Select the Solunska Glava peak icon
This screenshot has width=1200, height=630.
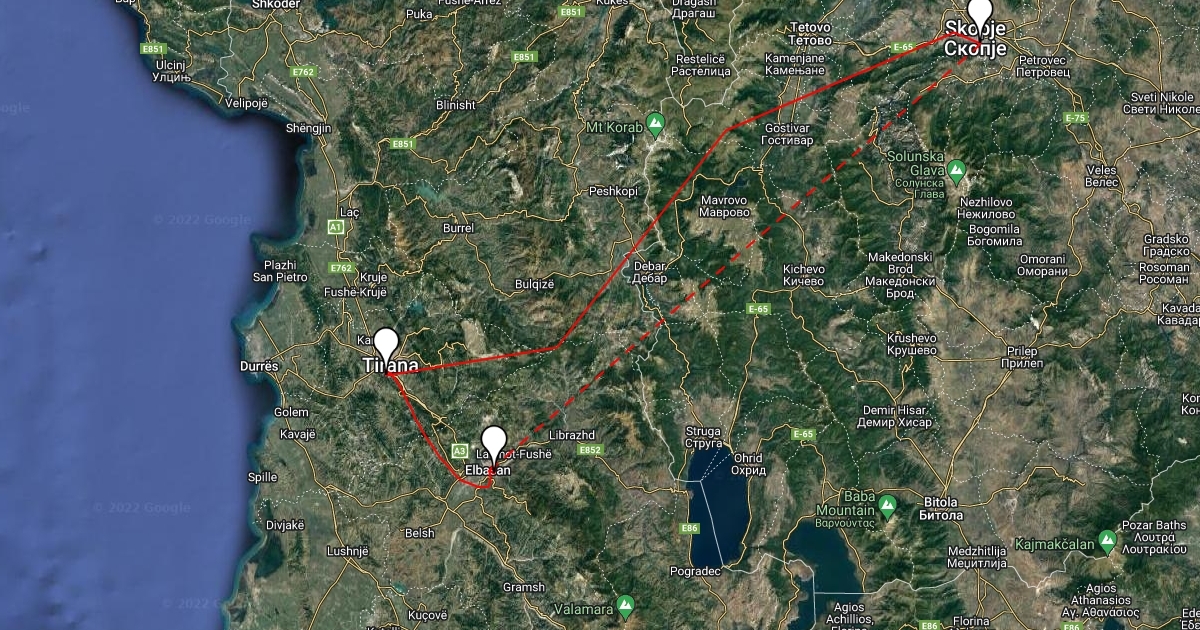point(956,172)
